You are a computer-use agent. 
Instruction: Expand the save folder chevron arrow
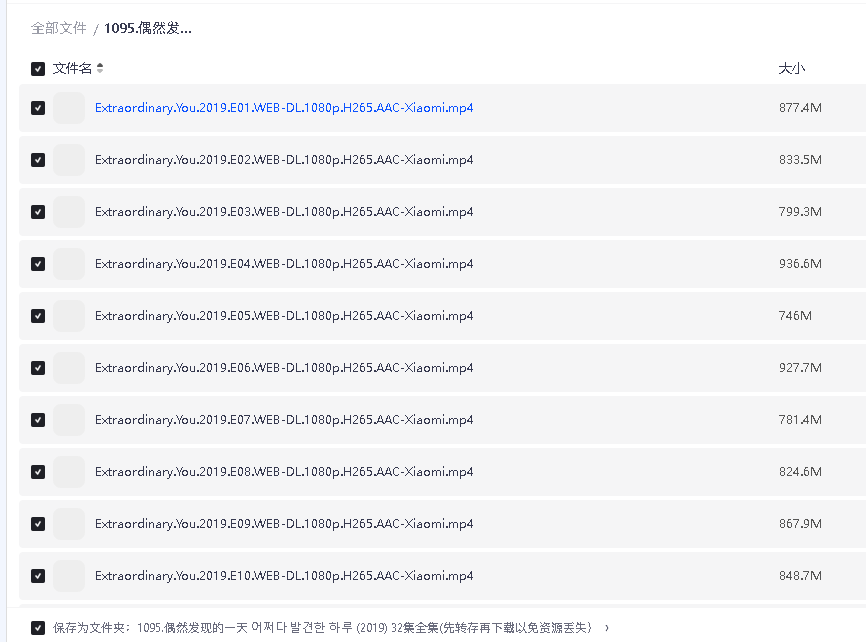[607, 628]
